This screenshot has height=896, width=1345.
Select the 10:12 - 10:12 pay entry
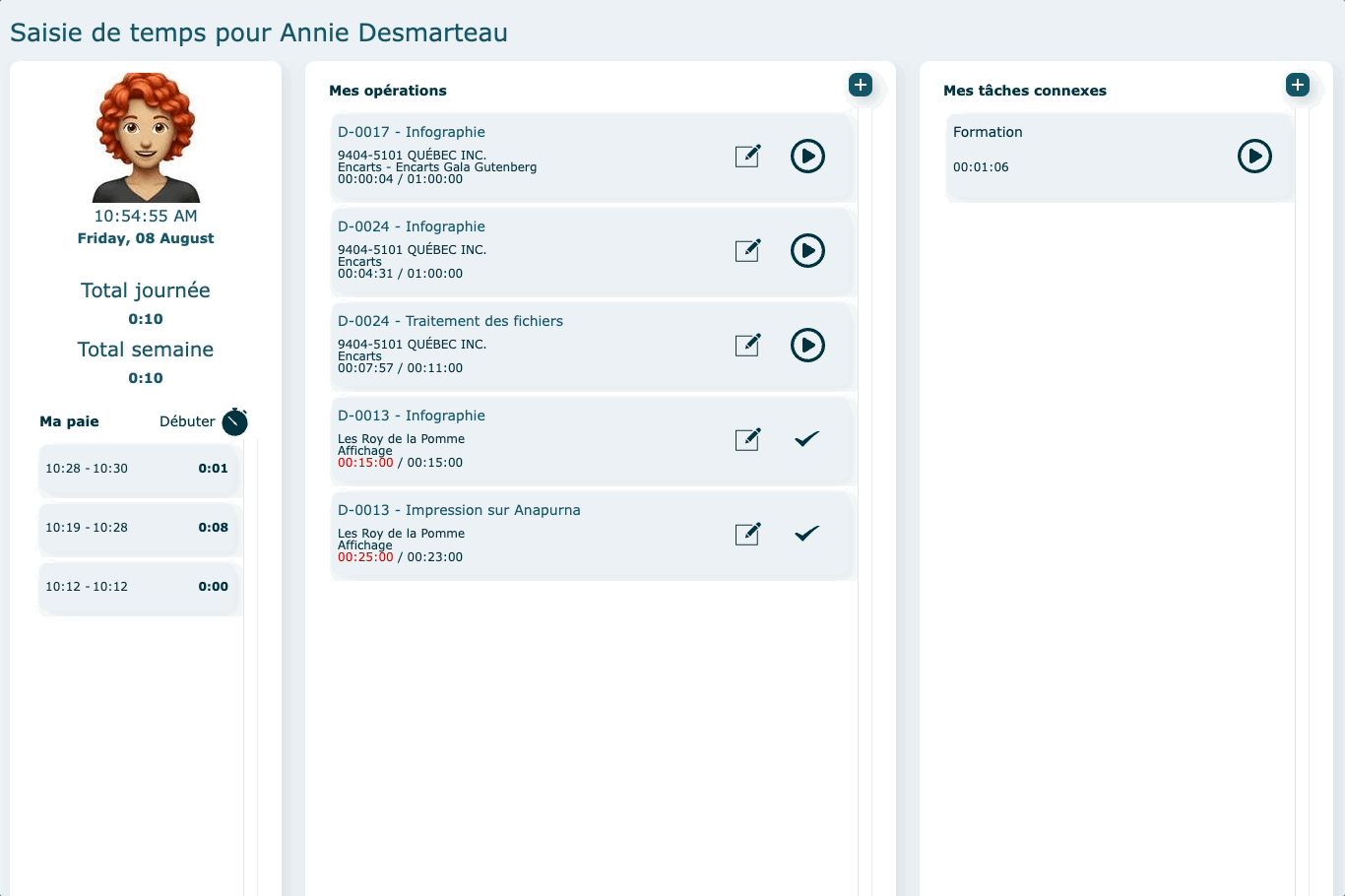pos(139,587)
